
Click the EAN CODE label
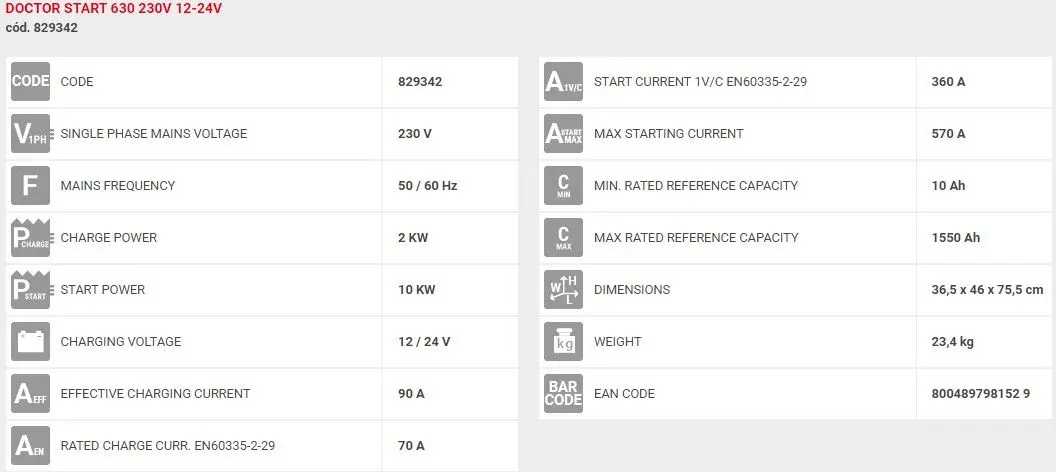pos(624,393)
